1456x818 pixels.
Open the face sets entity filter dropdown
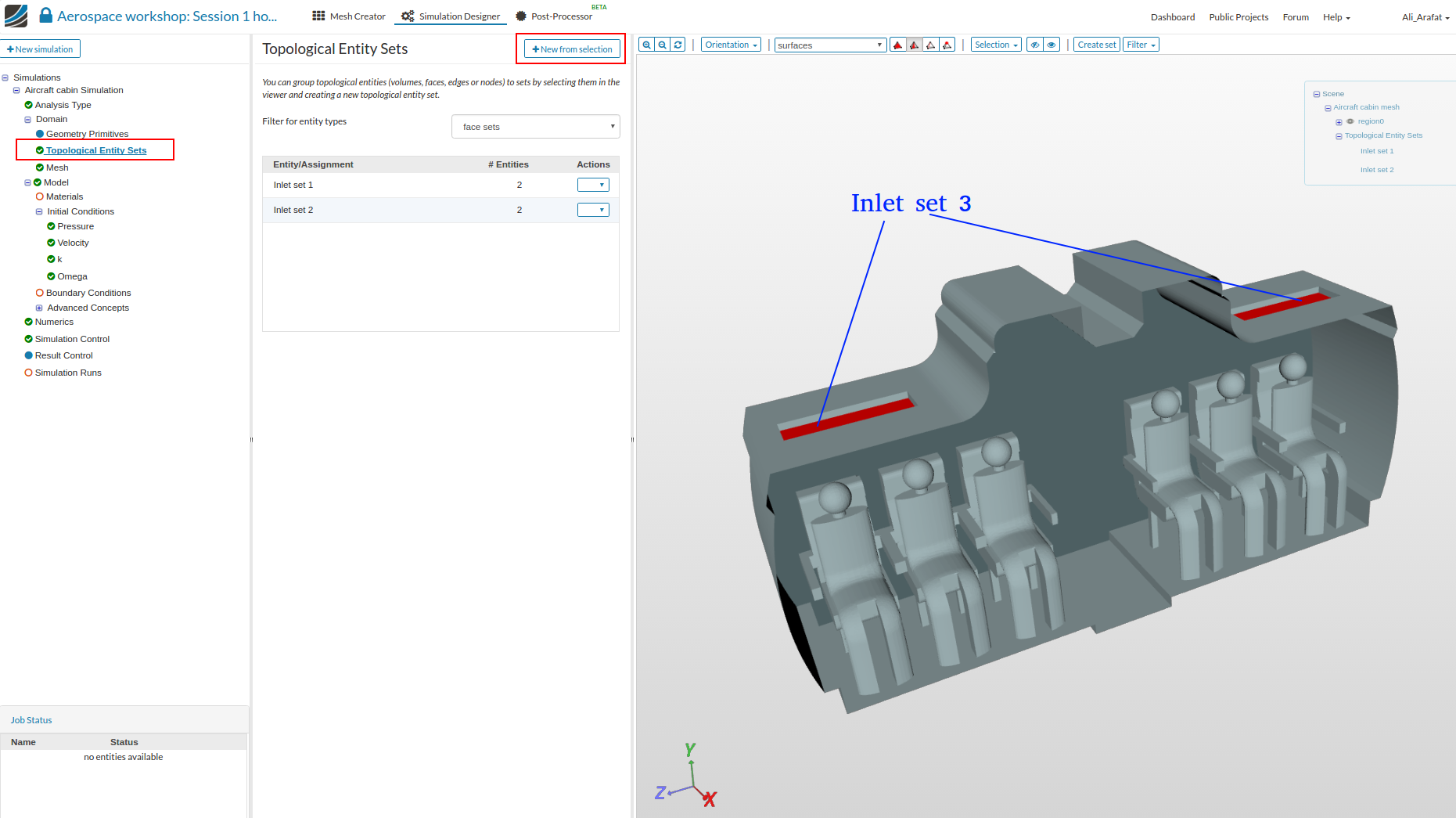536,127
